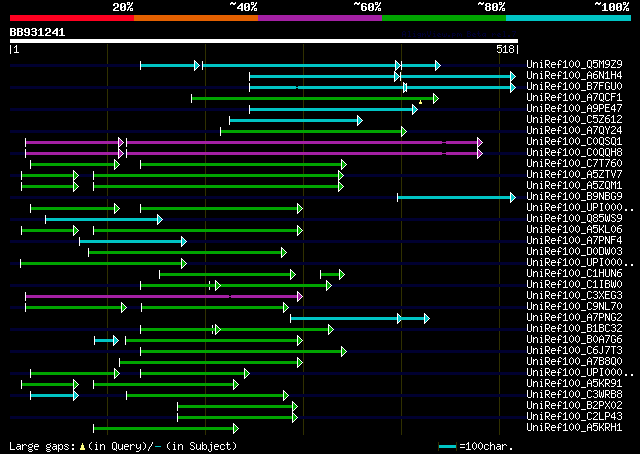
Task: Click the UniRef100_A7QY24 label
Action: (574, 130)
